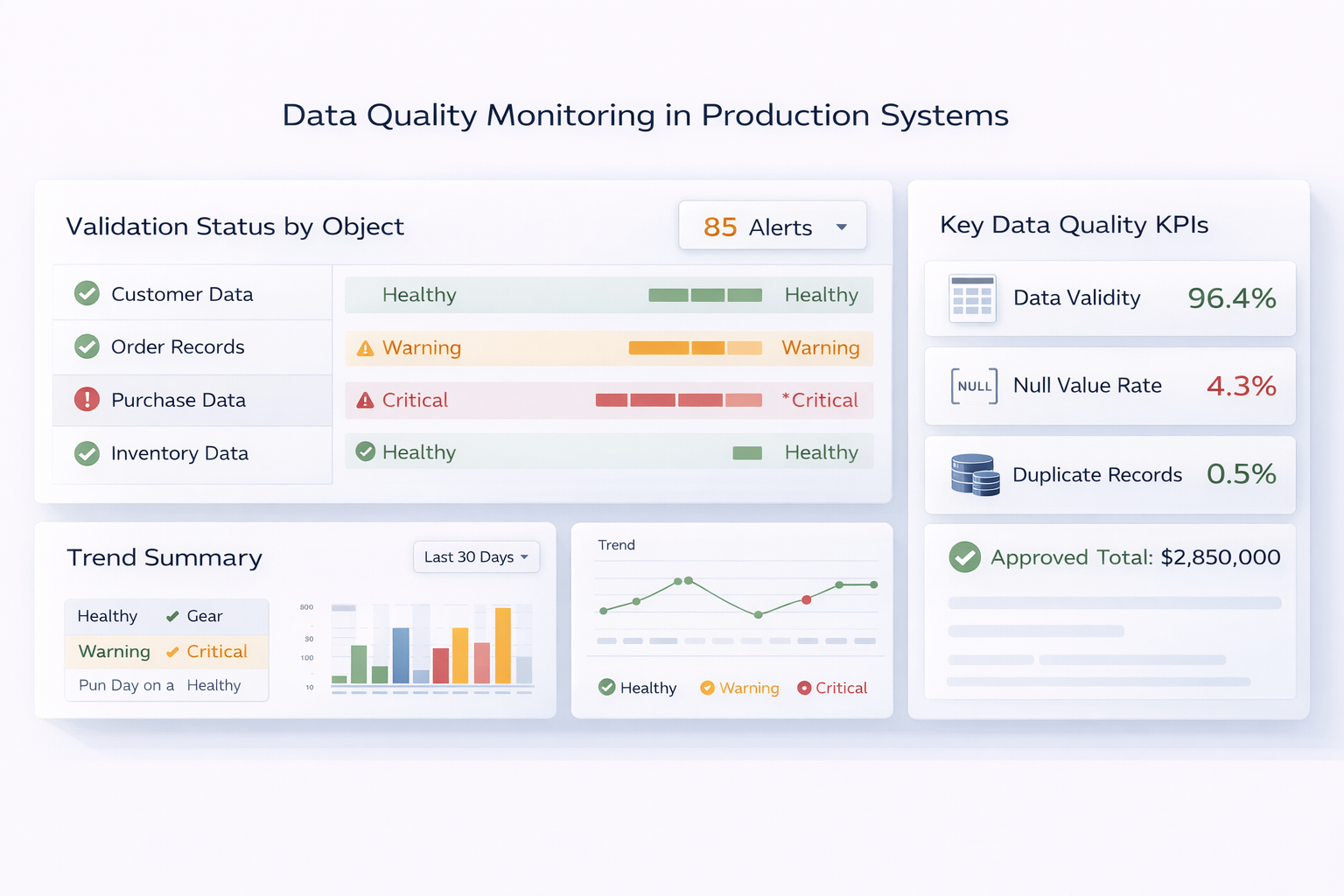Click the Warning Critical row in Trend Summary
Image resolution: width=1344 pixels, height=896 pixels.
coord(166,652)
